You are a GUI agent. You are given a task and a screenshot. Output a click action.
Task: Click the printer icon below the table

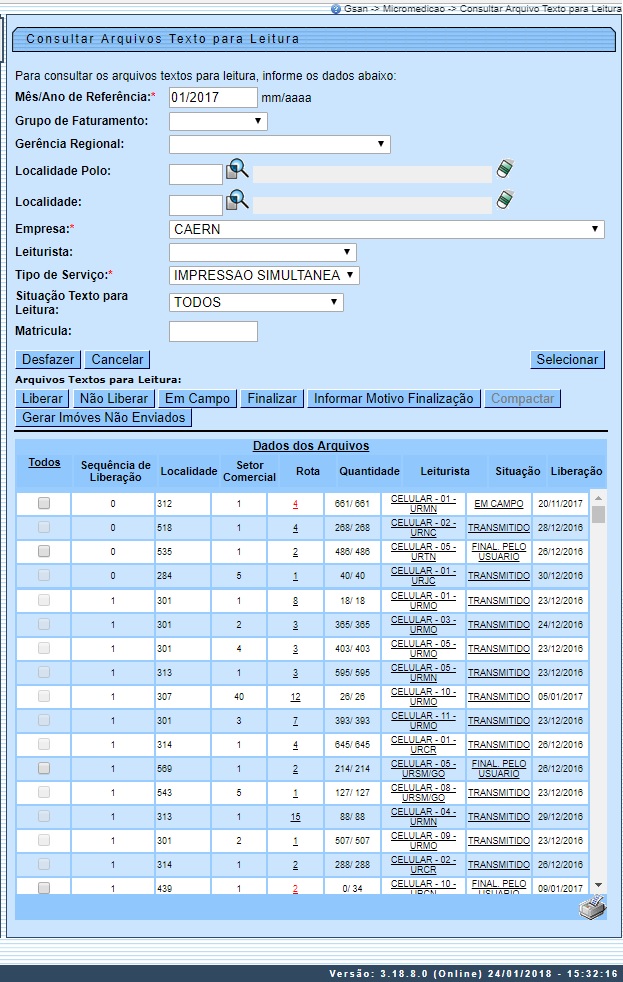coord(592,907)
